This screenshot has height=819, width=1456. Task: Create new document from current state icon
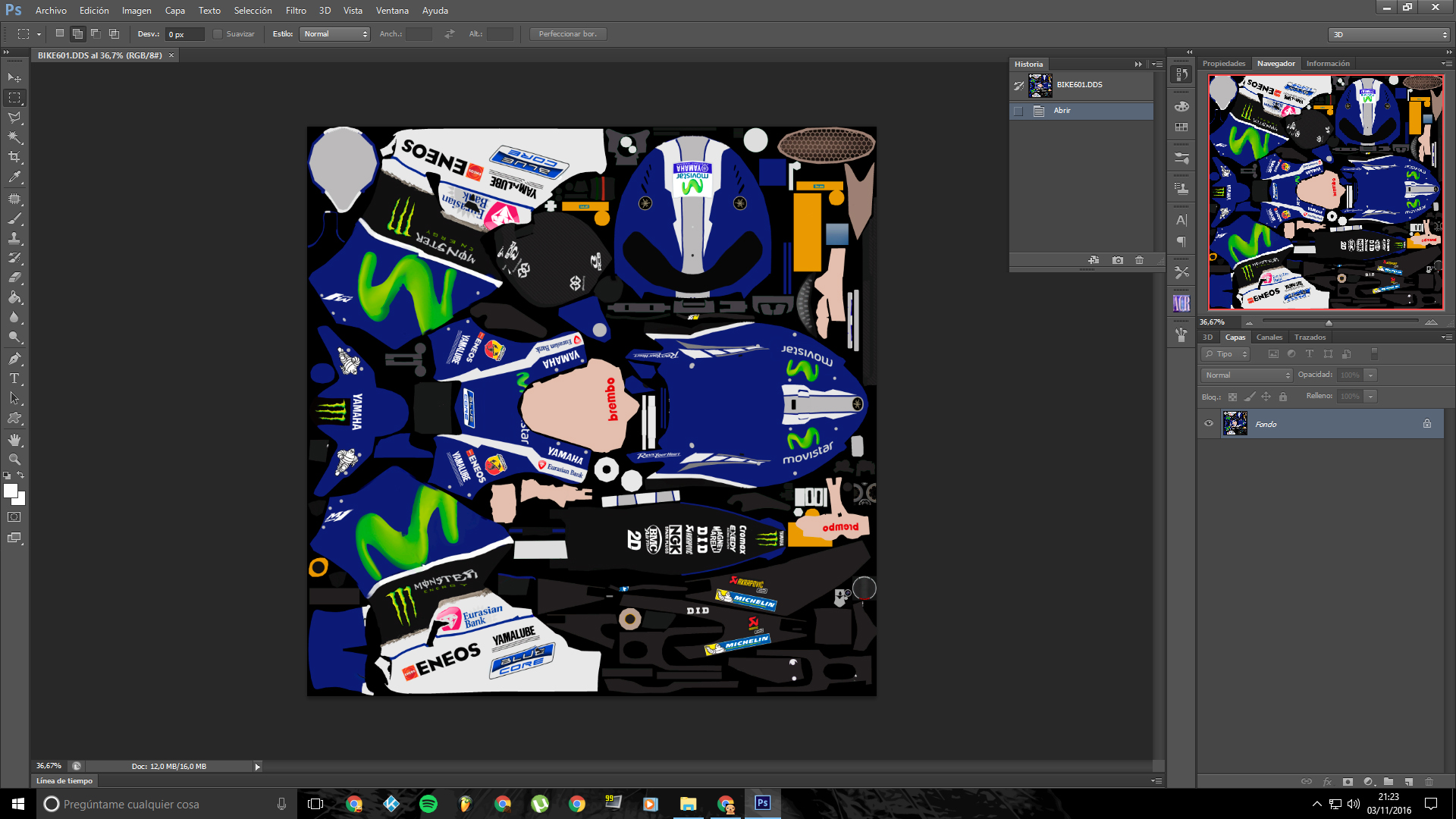[1094, 260]
